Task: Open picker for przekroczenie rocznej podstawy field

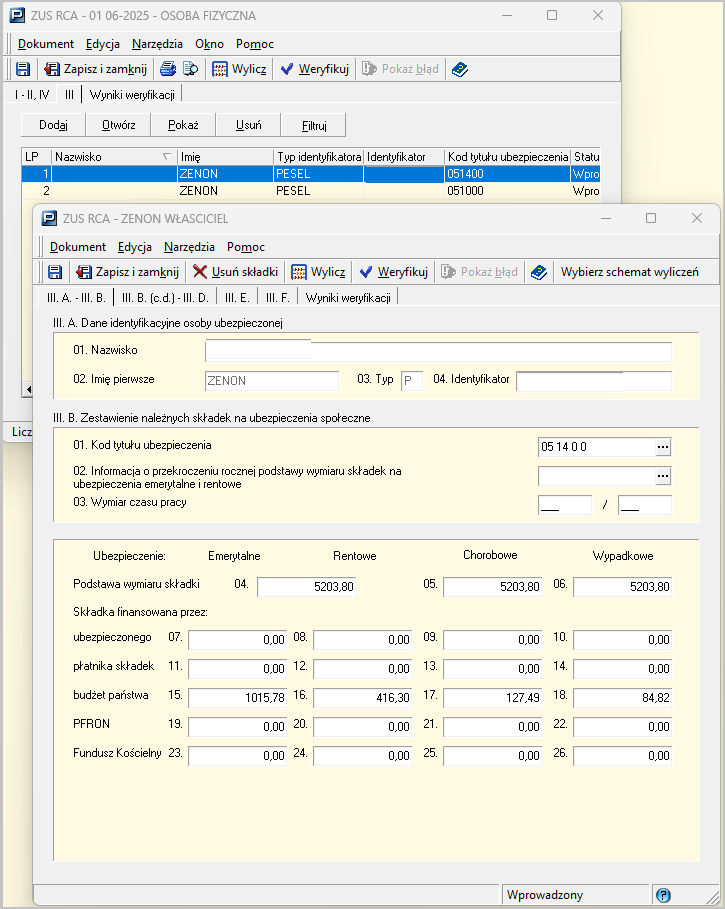Action: tap(662, 476)
